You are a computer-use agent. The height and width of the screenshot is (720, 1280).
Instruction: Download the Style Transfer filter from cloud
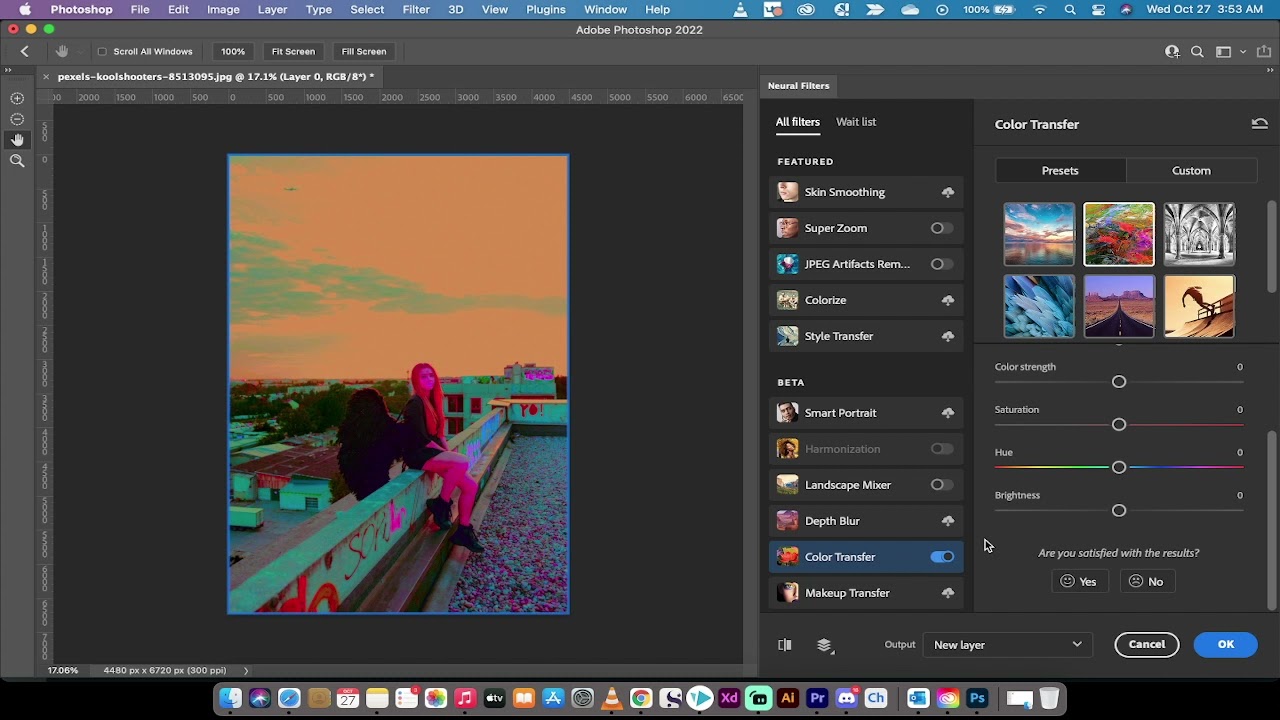pyautogui.click(x=947, y=336)
